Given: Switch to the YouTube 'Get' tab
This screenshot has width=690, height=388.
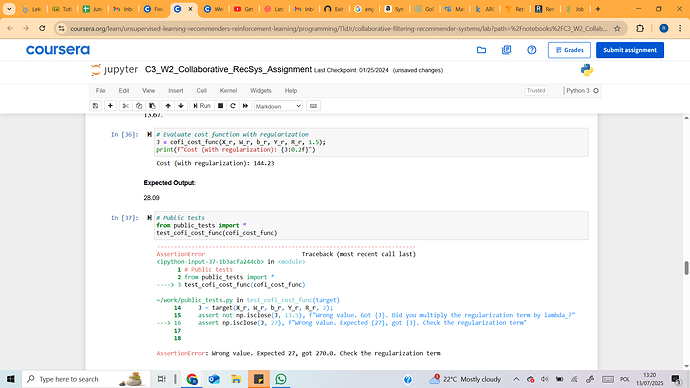Looking at the screenshot, I should 244,9.
